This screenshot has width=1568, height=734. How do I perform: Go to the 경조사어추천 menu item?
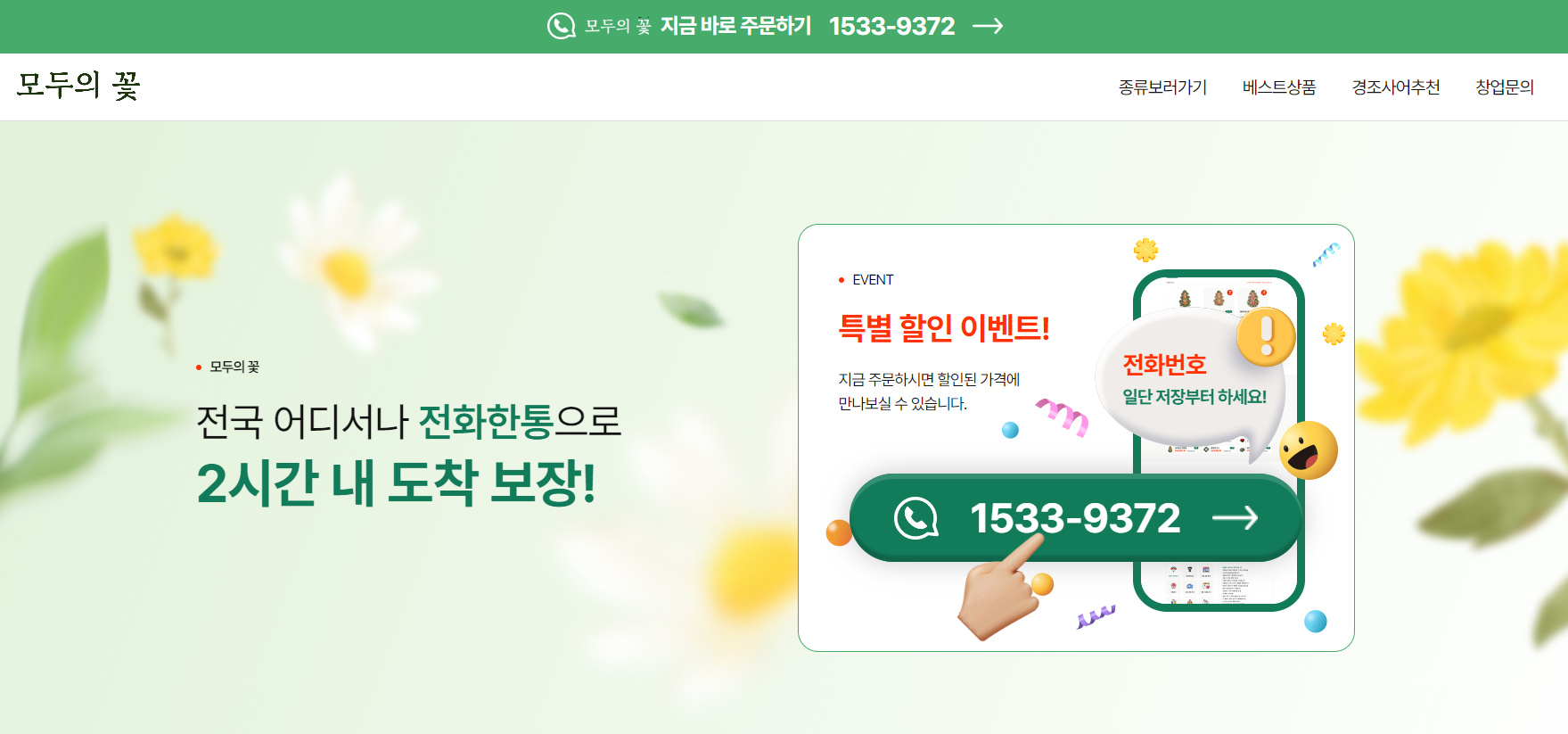coord(1396,87)
